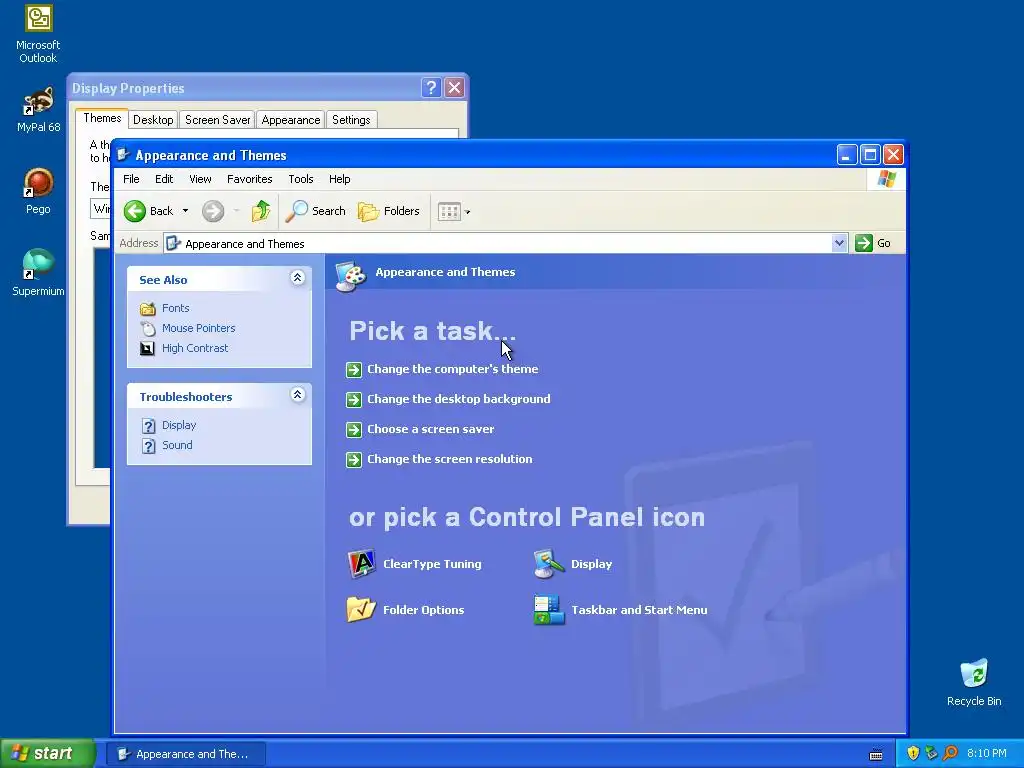Open the Tools menu
This screenshot has height=768, width=1024.
301,179
